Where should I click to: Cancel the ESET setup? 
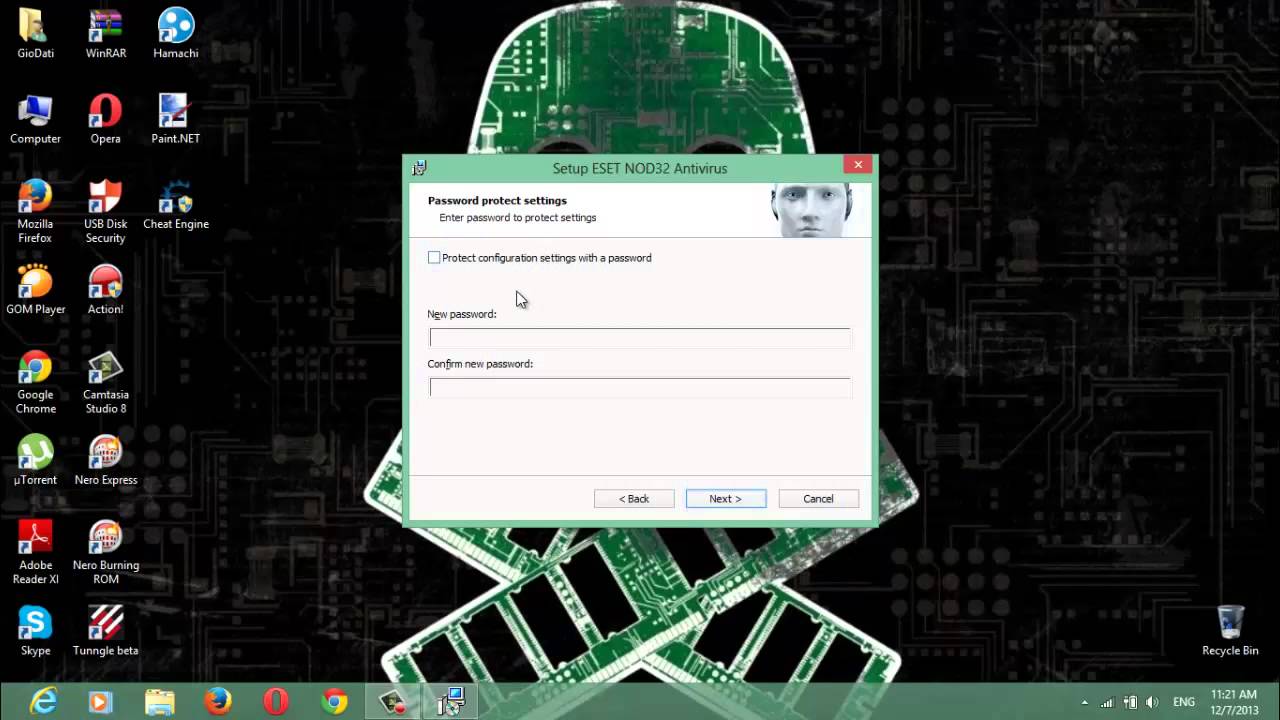tap(818, 499)
